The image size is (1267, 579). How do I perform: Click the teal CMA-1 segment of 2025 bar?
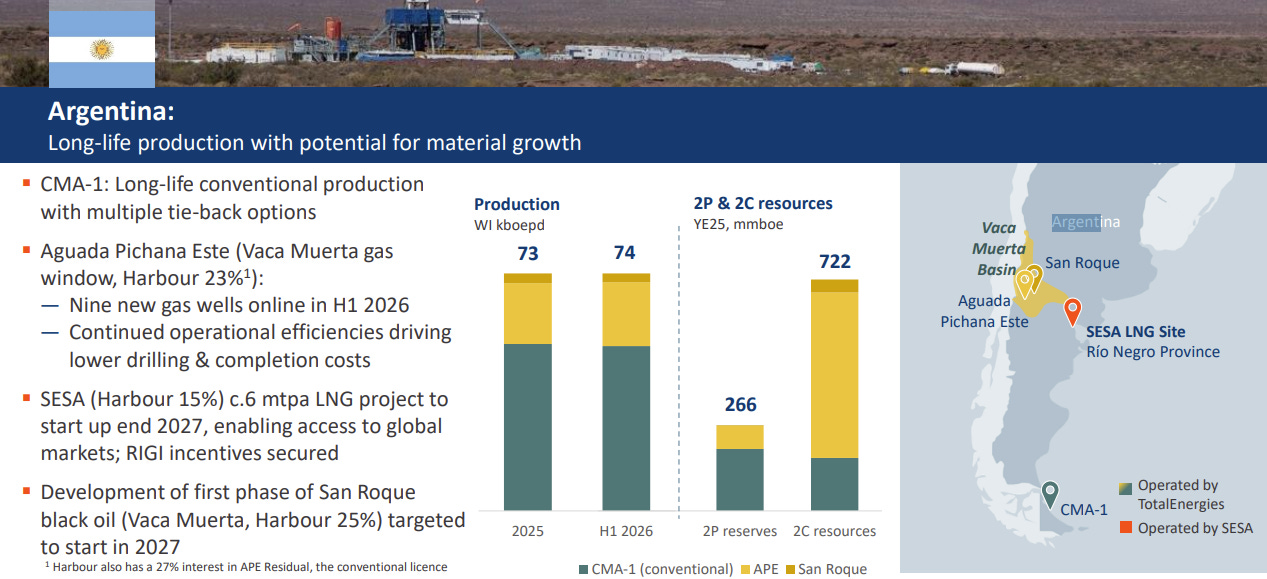point(528,428)
